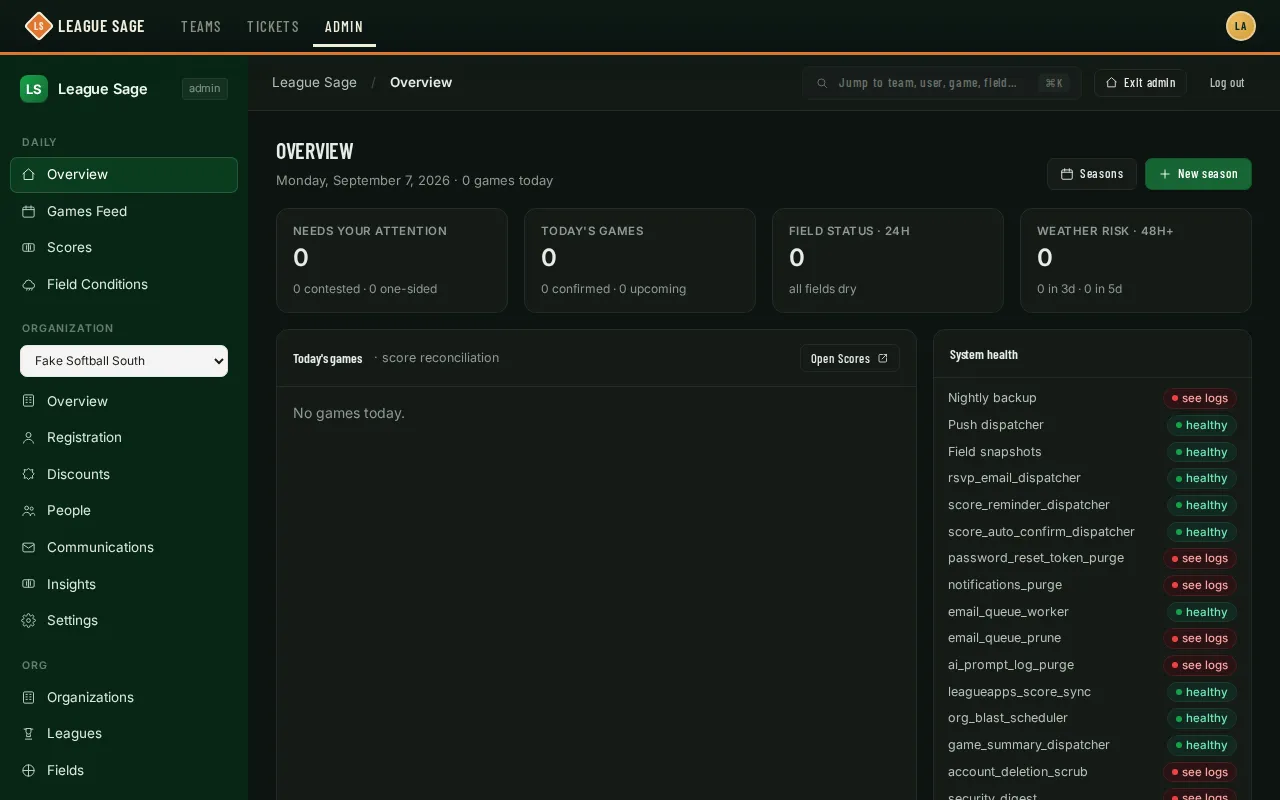Click the League Sage logo icon

click(x=38, y=26)
